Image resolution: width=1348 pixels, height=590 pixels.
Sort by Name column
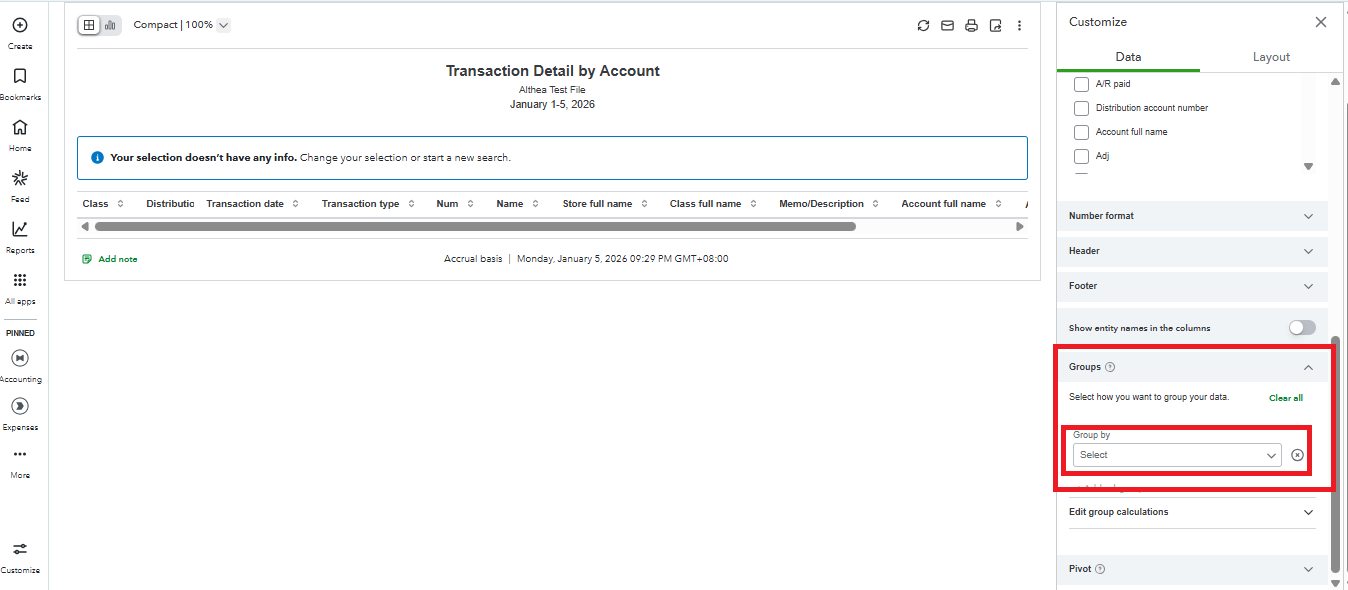535,204
